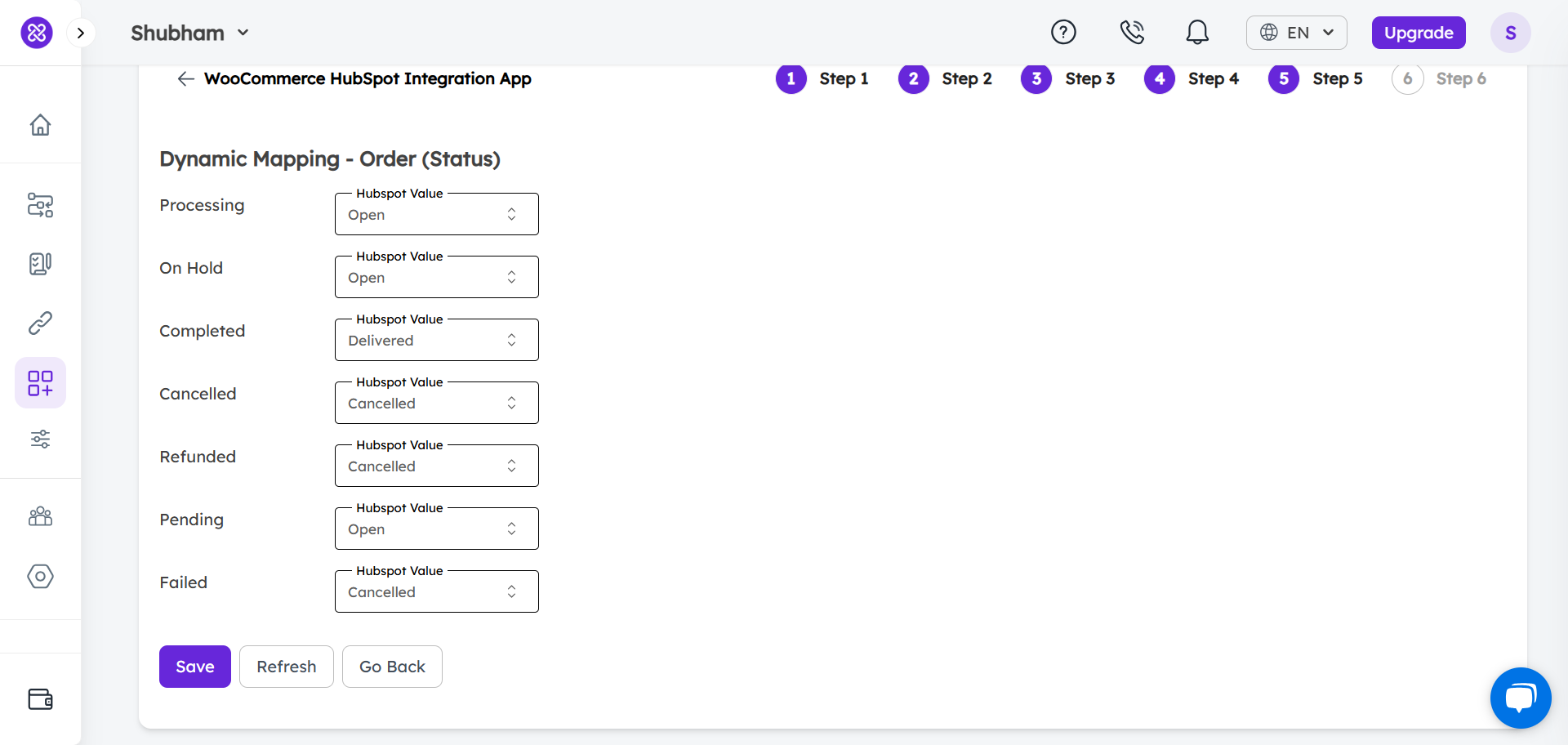Open the S user avatar menu

point(1511,33)
